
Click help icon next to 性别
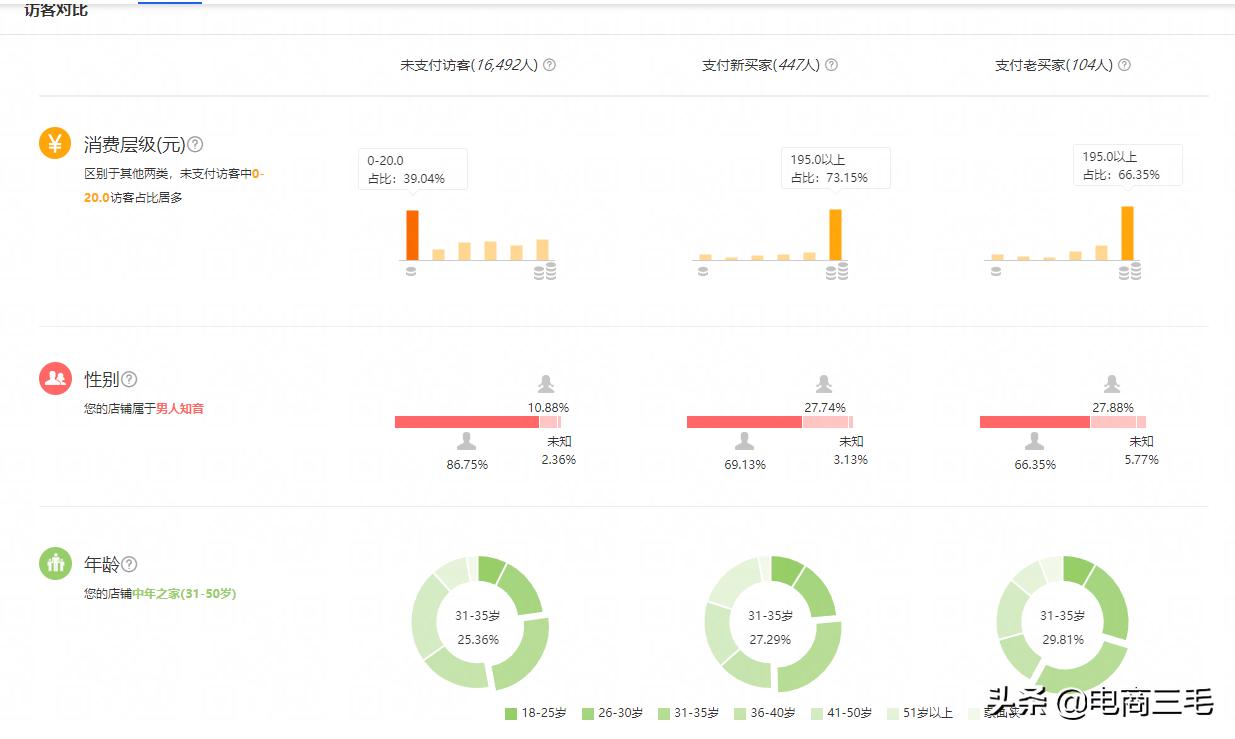pyautogui.click(x=129, y=379)
